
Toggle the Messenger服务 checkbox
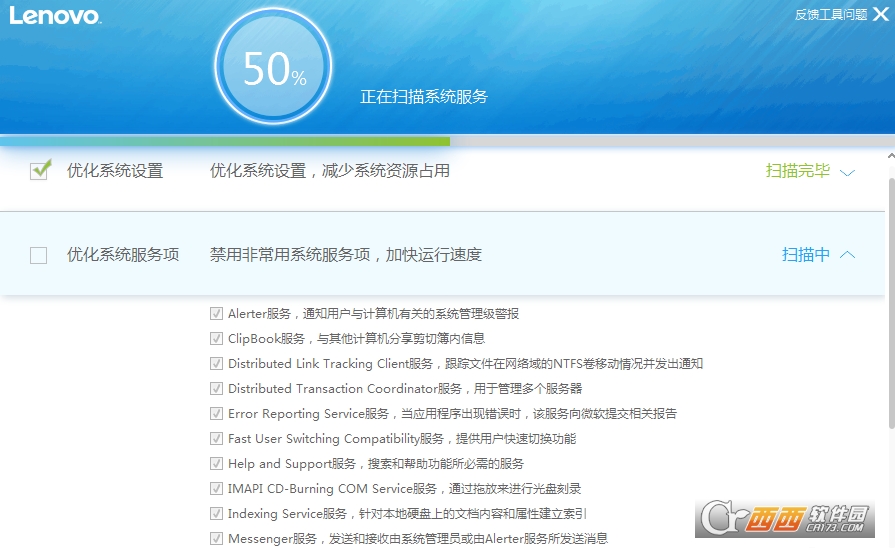[x=216, y=538]
